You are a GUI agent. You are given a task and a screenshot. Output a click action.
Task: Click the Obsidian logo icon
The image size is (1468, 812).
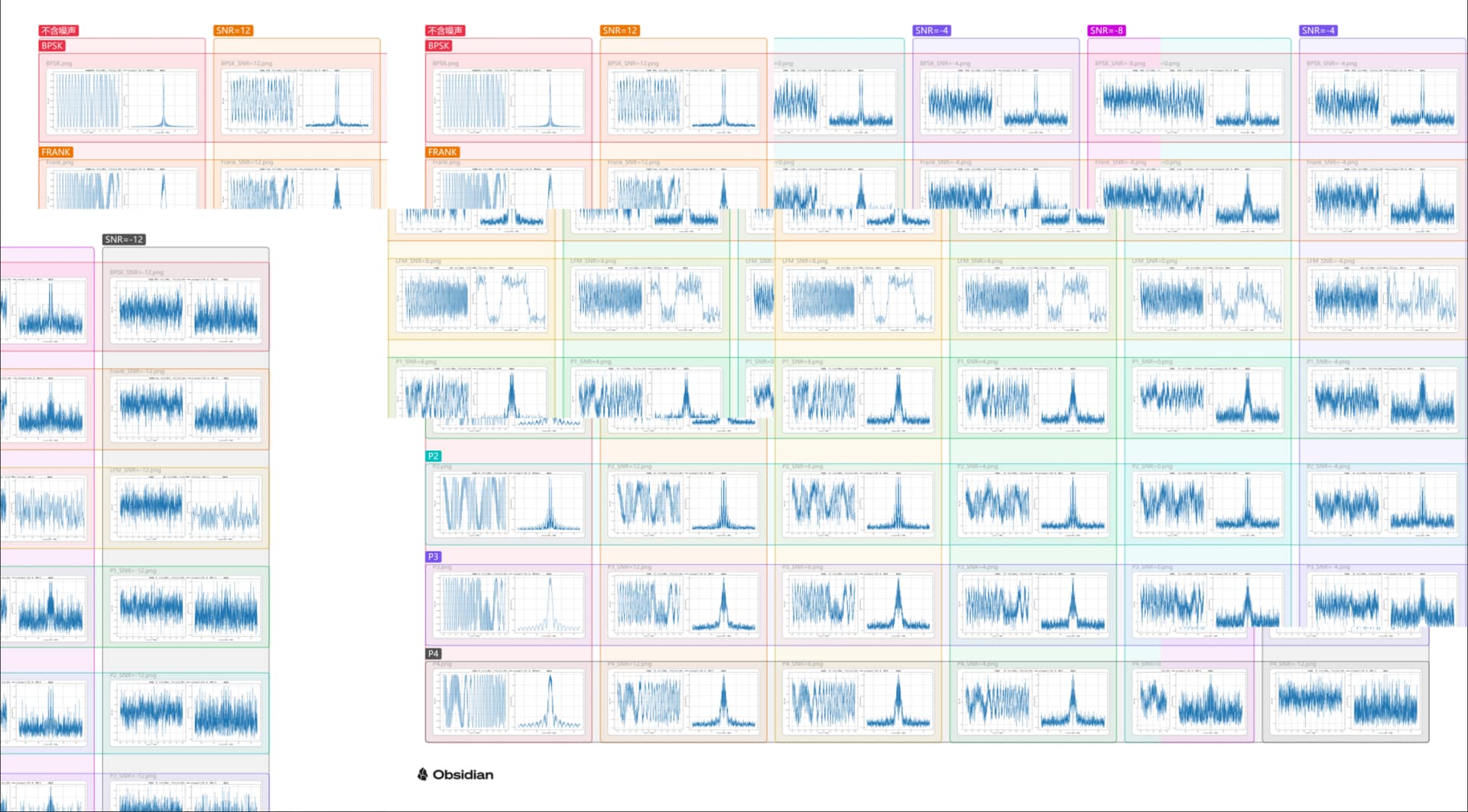point(423,775)
